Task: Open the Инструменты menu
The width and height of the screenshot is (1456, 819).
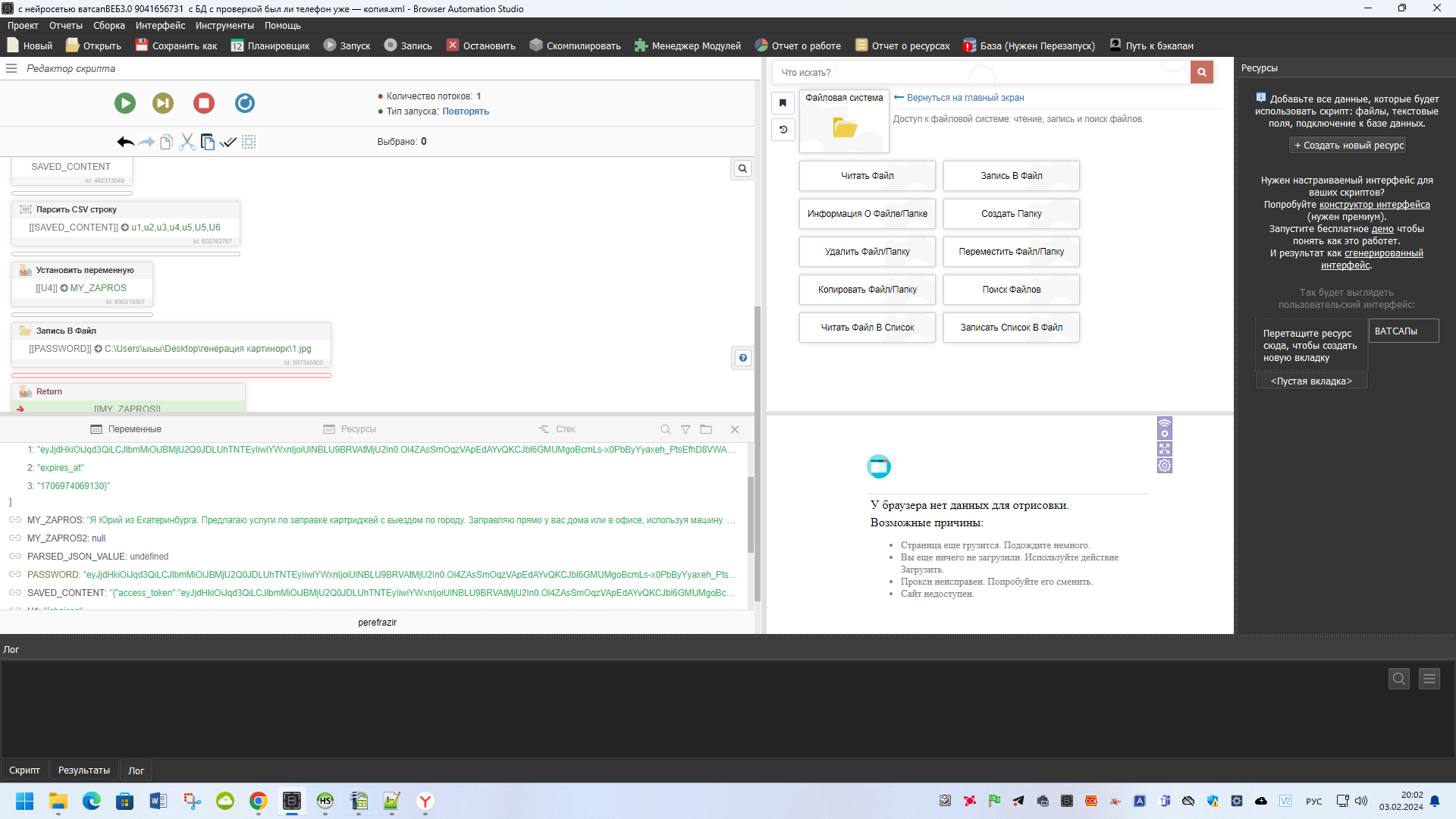Action: tap(224, 26)
